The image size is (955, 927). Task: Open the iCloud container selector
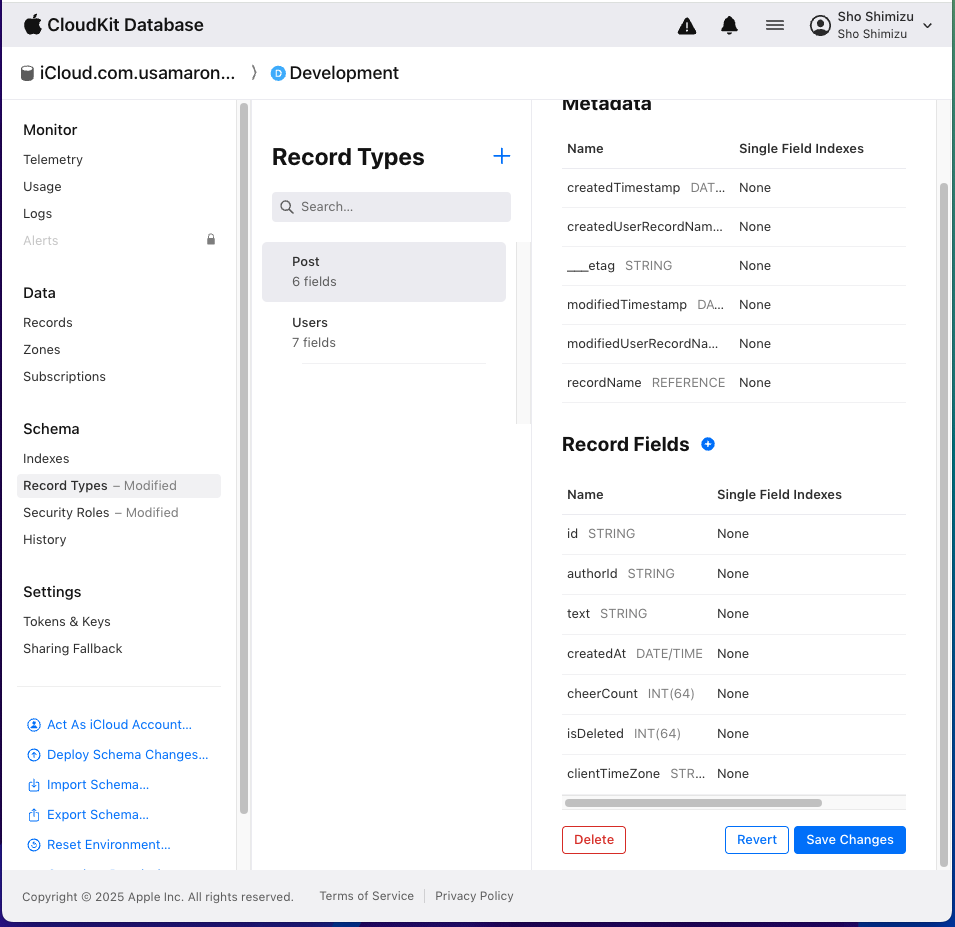tap(137, 73)
